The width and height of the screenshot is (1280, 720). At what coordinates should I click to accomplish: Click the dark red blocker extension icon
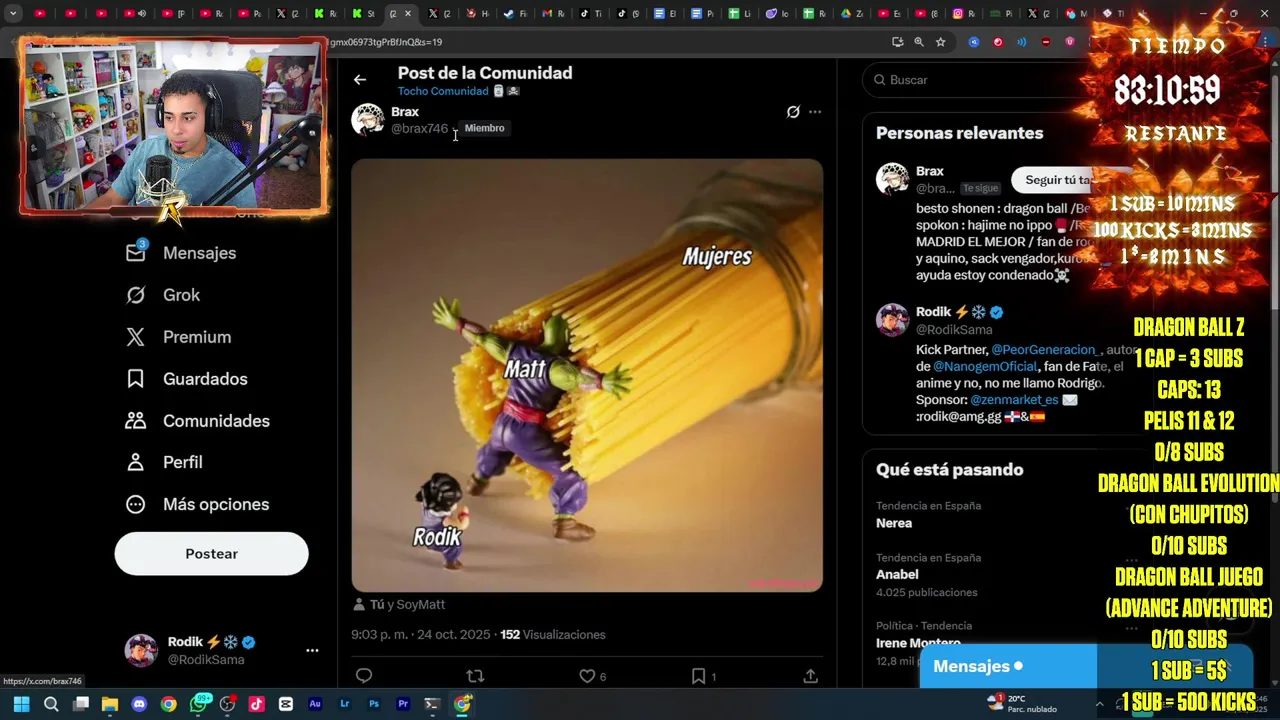click(x=1046, y=42)
